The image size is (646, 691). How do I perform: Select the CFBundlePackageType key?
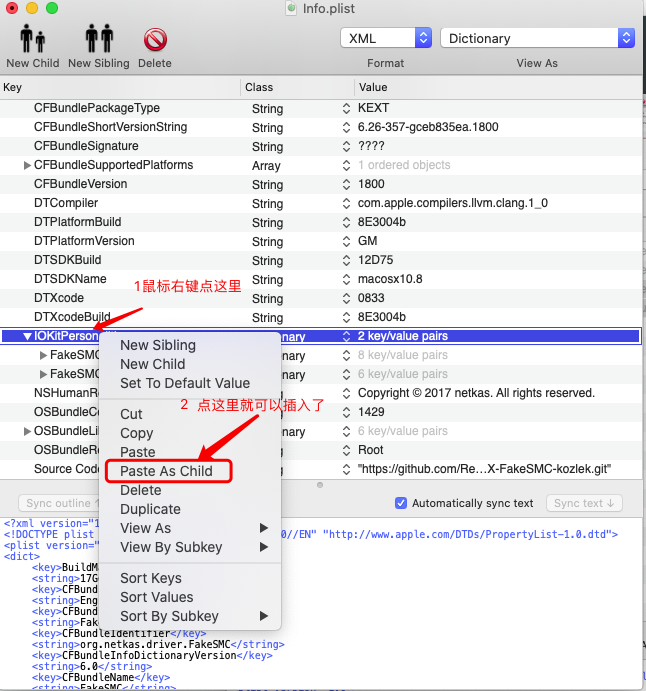tap(97, 108)
